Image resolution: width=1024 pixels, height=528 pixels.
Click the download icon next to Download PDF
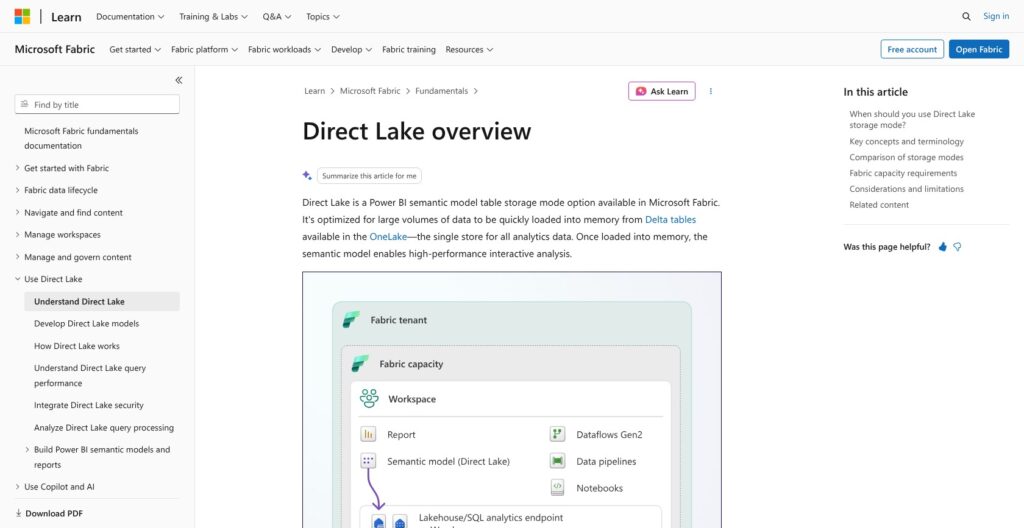click(x=18, y=514)
